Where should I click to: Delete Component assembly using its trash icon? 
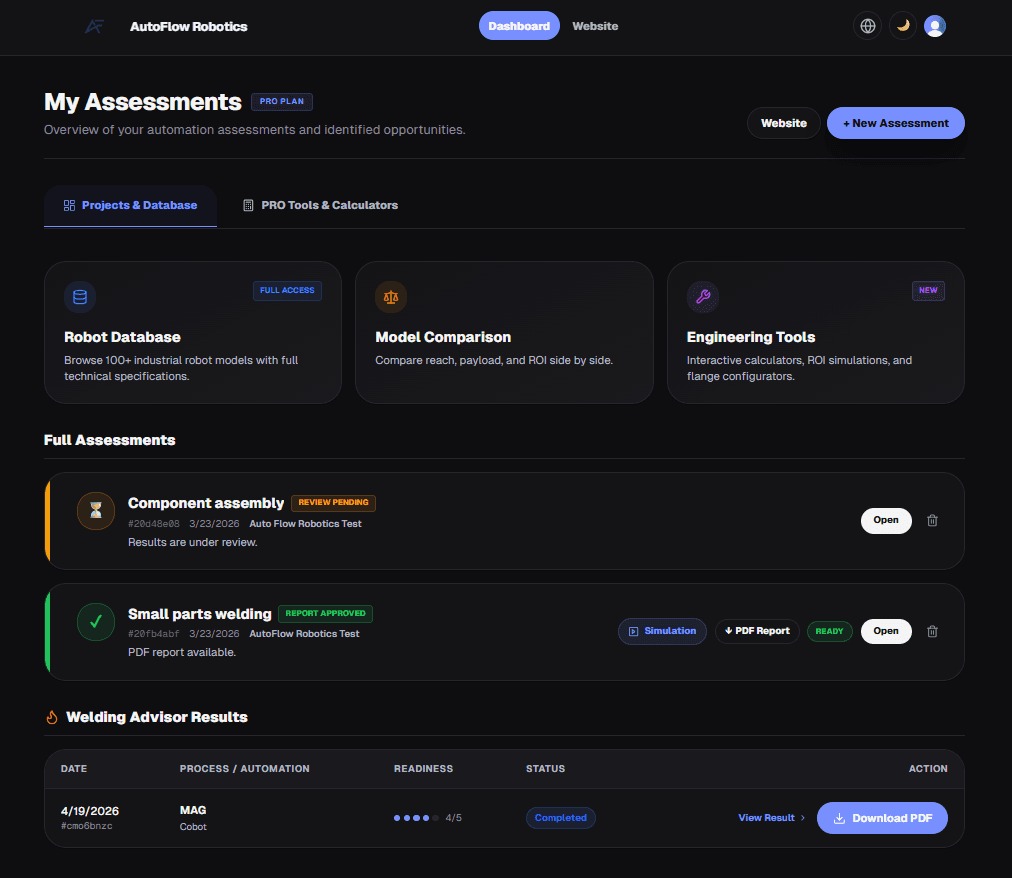click(x=932, y=520)
